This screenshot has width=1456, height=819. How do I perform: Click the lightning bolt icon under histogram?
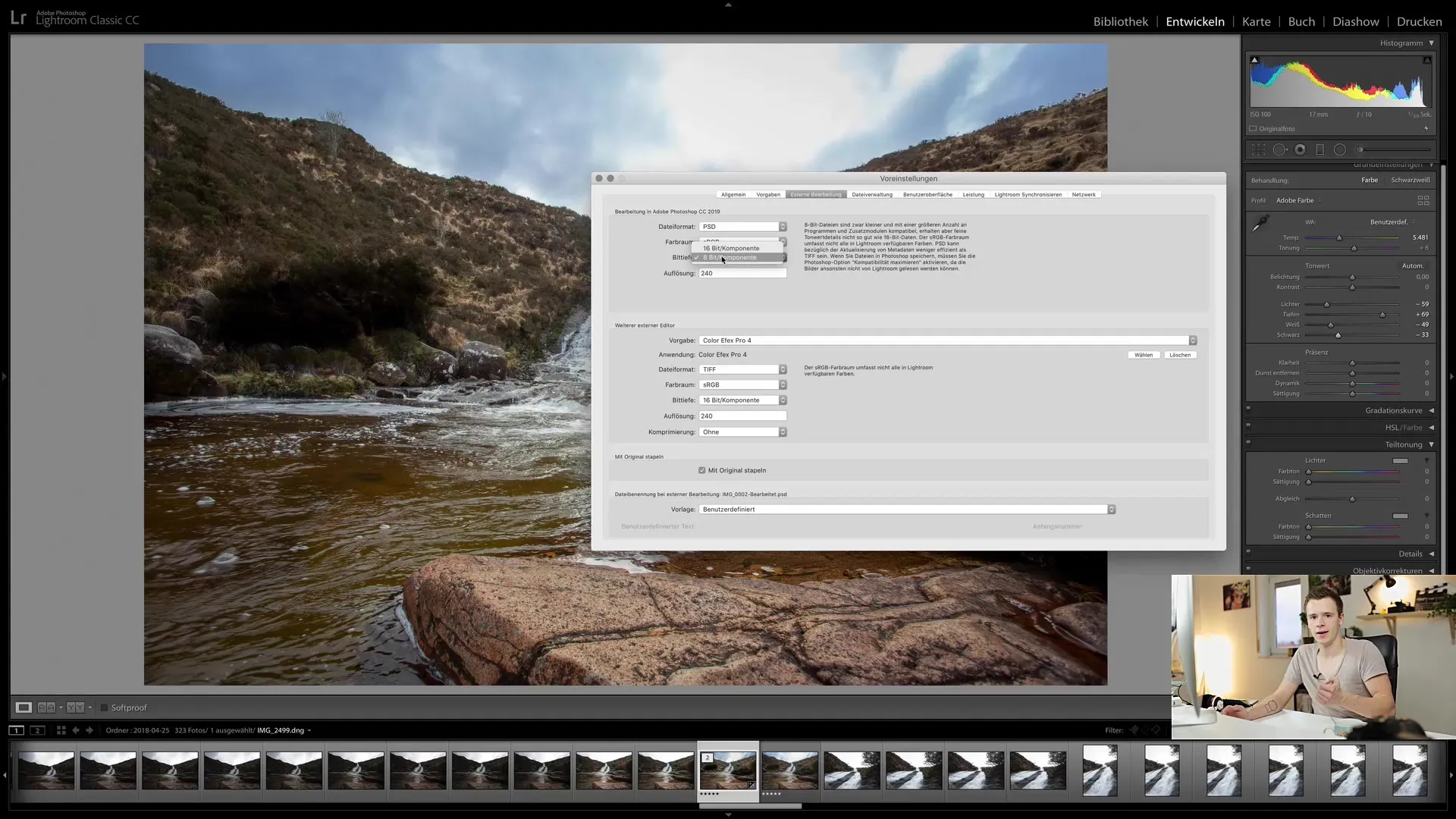(x=1426, y=129)
